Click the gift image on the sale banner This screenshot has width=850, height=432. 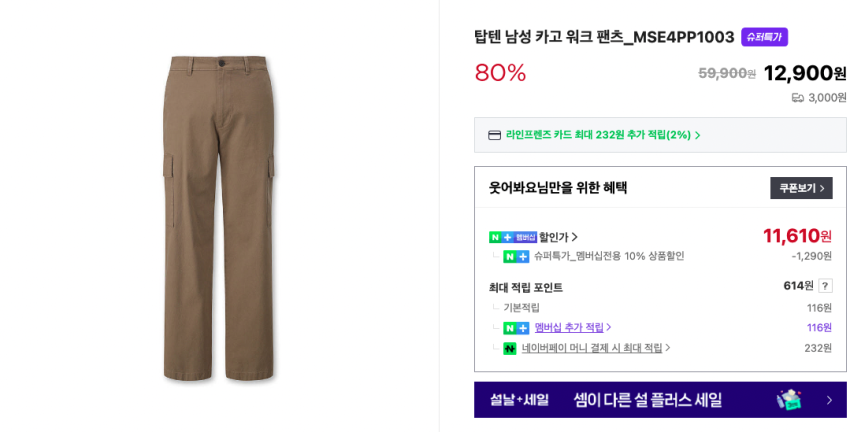tap(789, 399)
